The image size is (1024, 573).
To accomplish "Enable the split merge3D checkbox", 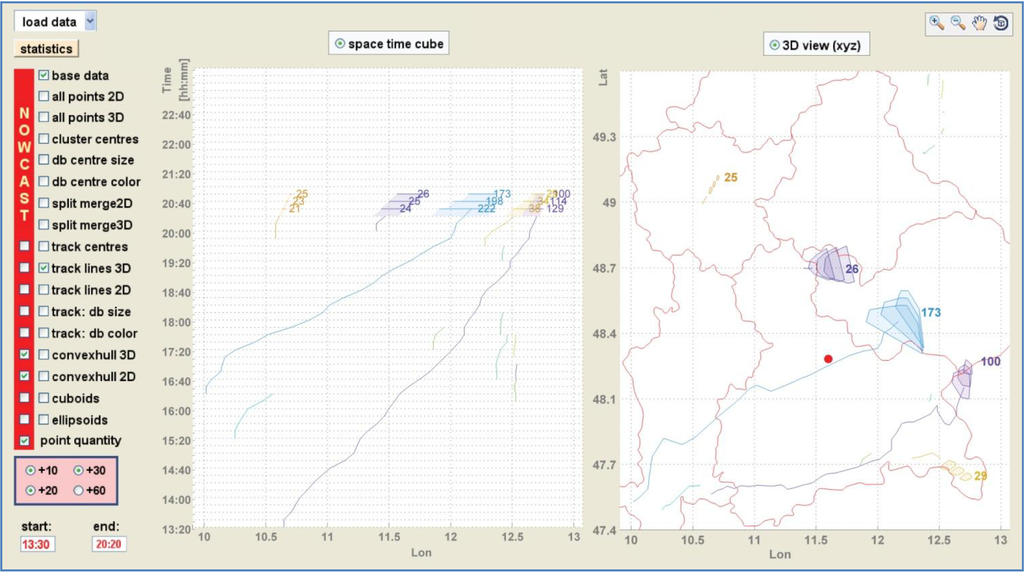I will tap(44, 225).
